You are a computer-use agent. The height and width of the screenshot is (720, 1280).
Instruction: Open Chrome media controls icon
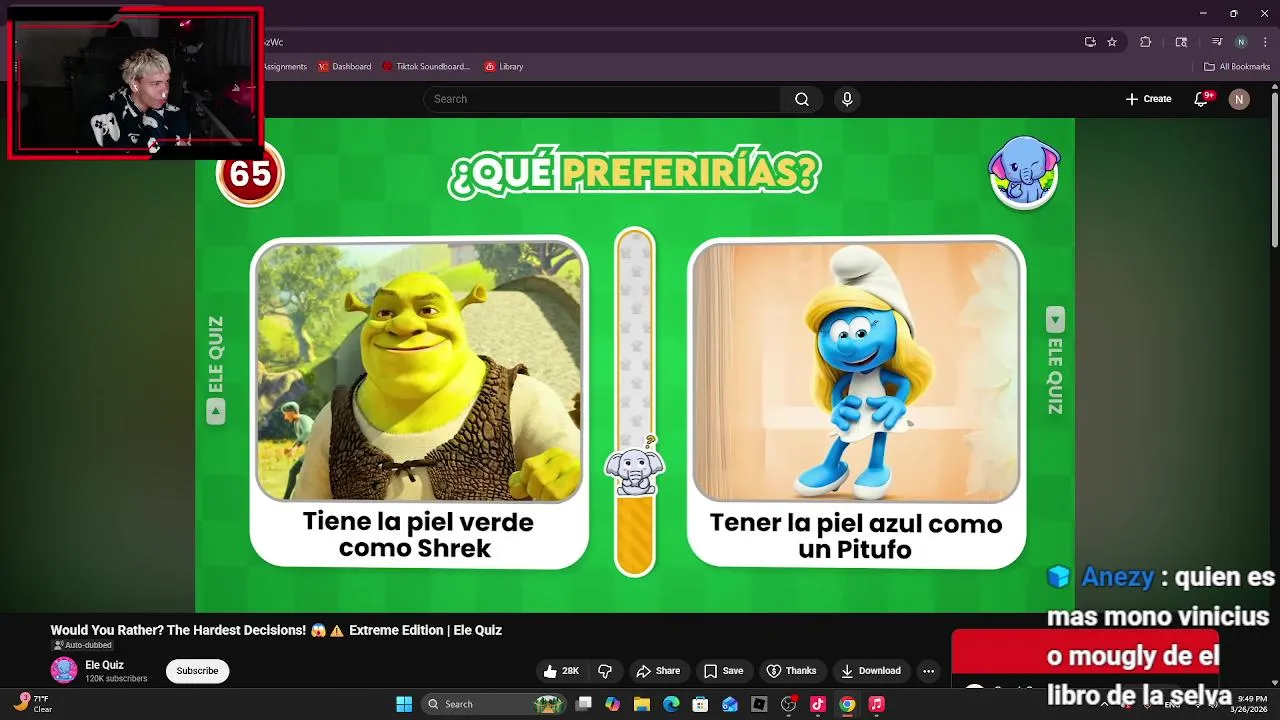1217,42
